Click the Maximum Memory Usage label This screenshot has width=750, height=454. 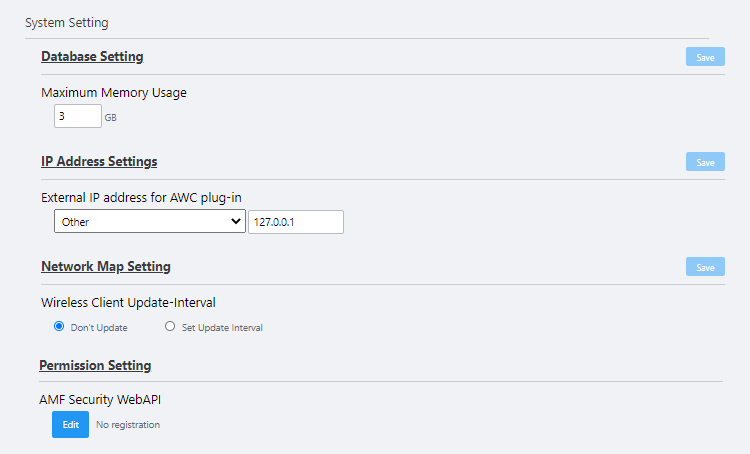[x=114, y=93]
